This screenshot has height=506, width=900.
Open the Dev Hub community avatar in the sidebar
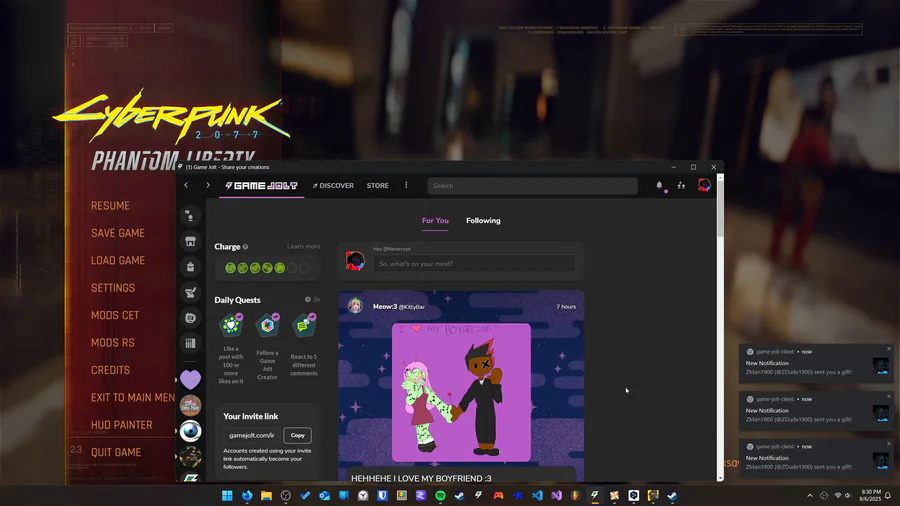[x=190, y=405]
